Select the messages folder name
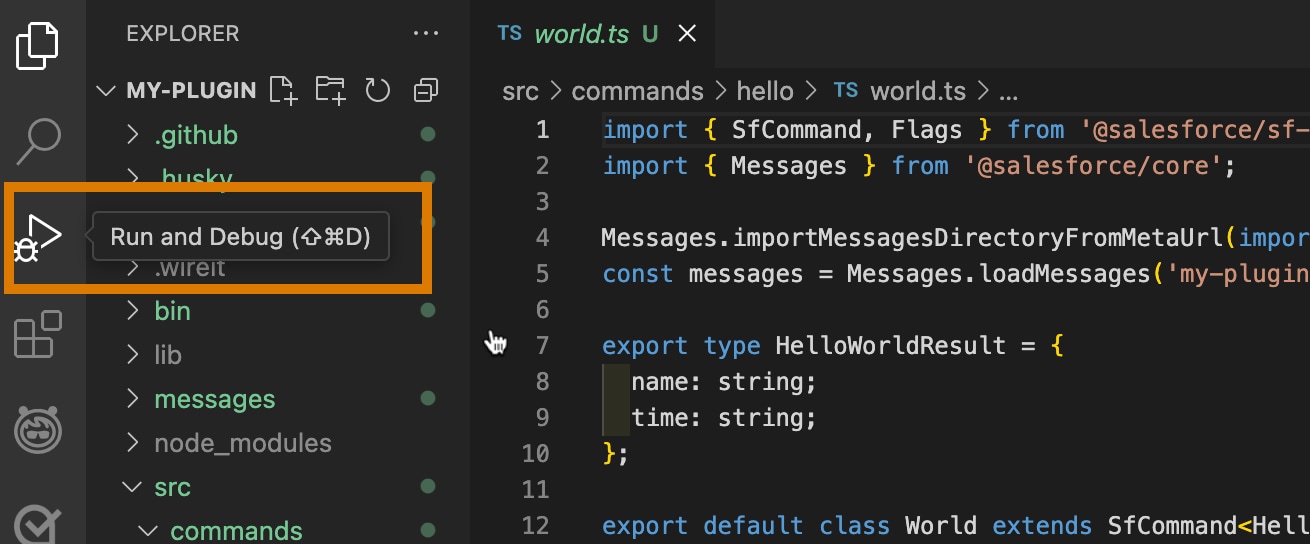1310x544 pixels. coord(214,399)
